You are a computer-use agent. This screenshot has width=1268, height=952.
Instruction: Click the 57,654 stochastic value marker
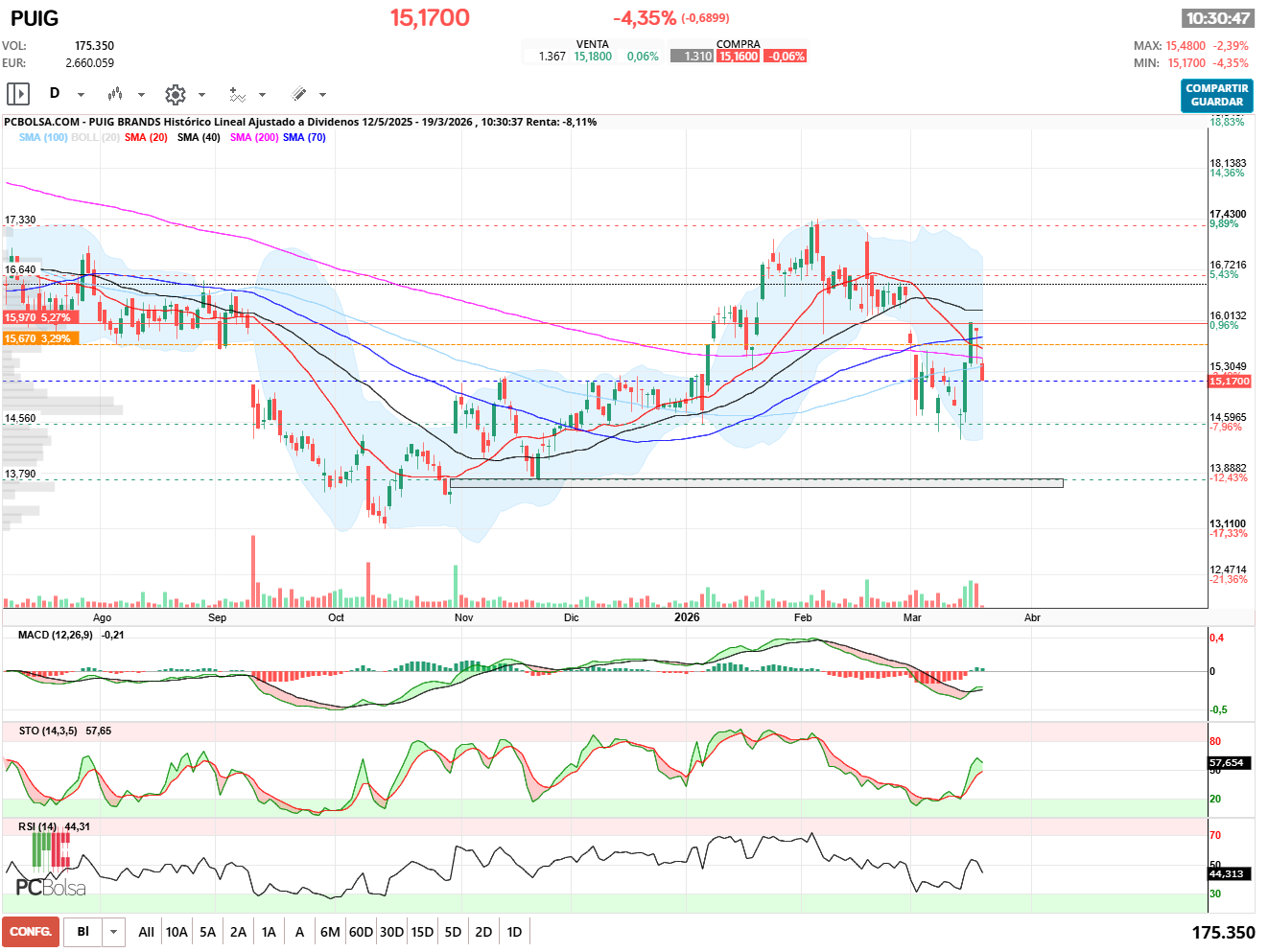click(x=1230, y=763)
